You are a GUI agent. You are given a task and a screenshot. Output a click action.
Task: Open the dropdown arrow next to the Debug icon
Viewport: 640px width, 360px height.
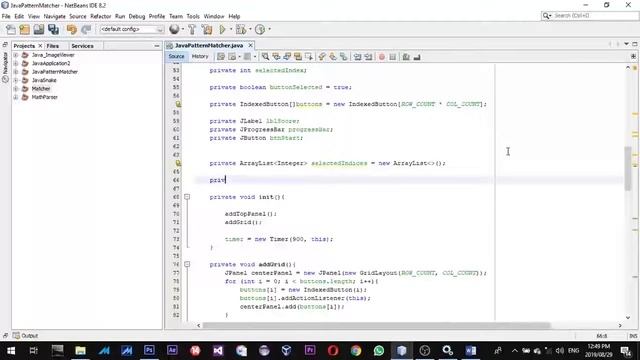(x=250, y=29)
